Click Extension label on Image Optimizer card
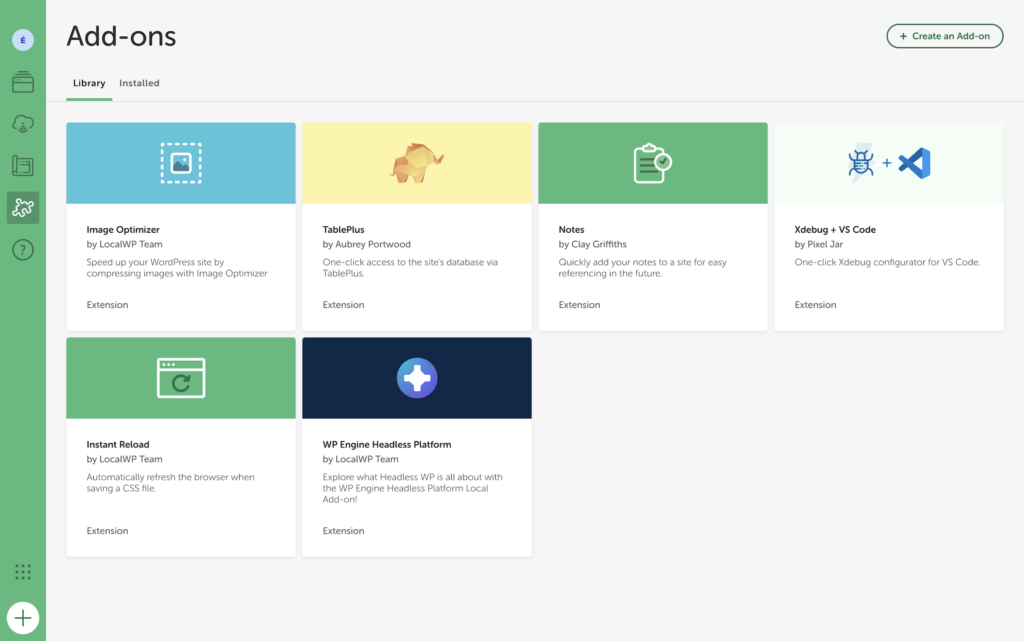Viewport: 1024px width, 641px height. click(107, 305)
